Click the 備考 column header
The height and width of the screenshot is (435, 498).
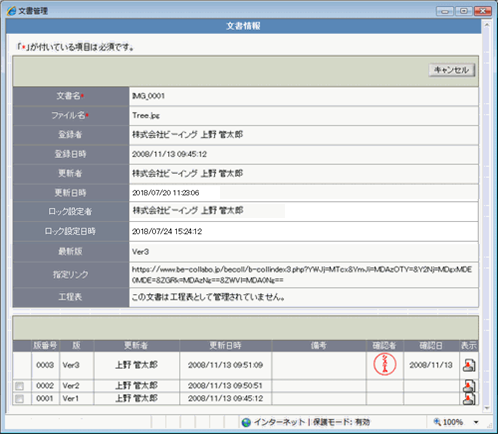click(x=319, y=346)
